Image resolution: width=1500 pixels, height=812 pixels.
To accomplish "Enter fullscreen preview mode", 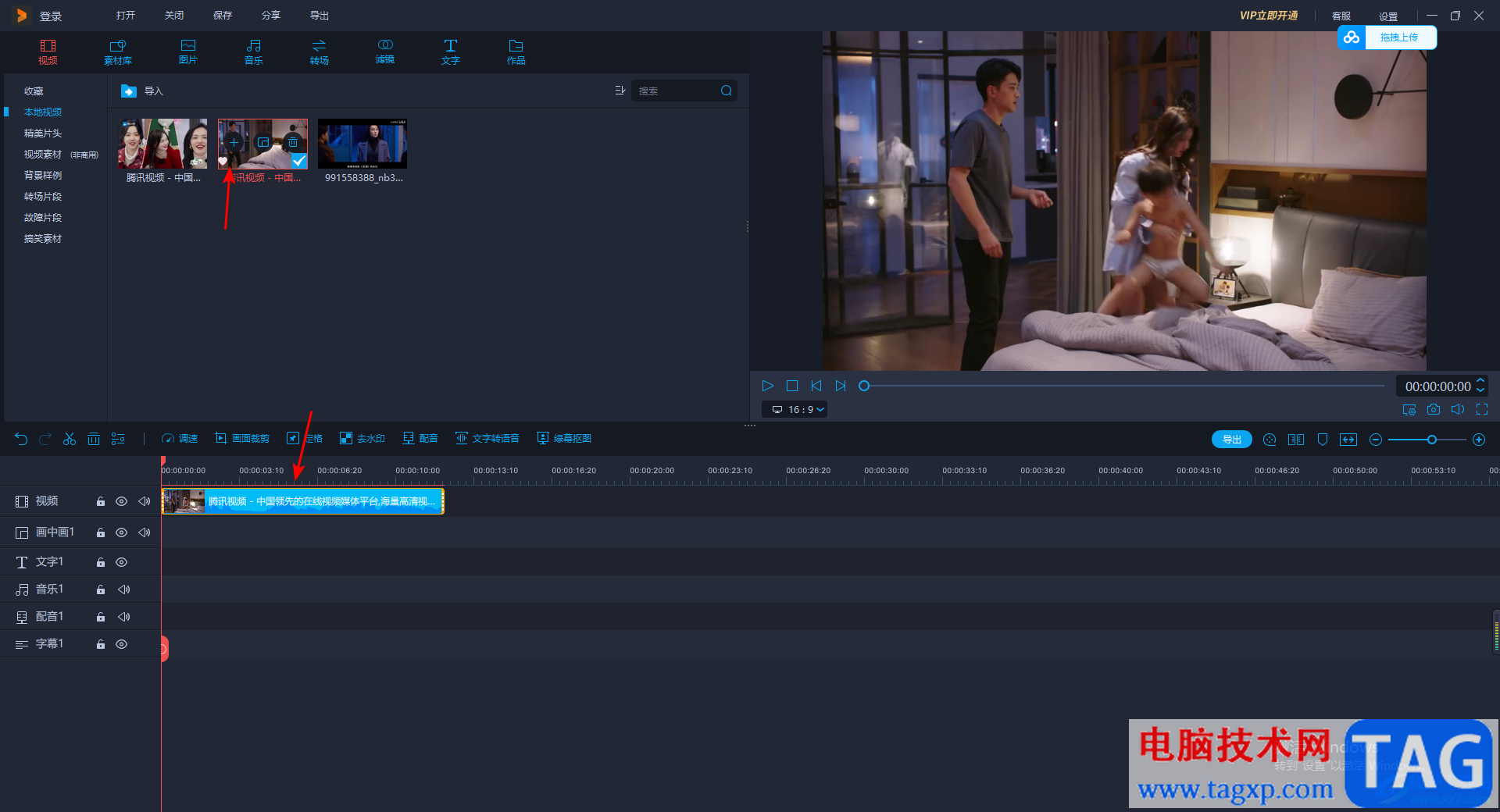I will [1482, 409].
